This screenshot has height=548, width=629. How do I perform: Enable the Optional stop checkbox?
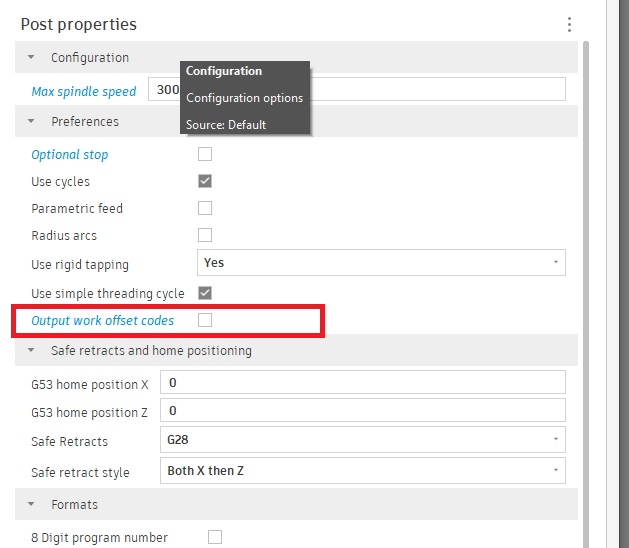click(205, 155)
